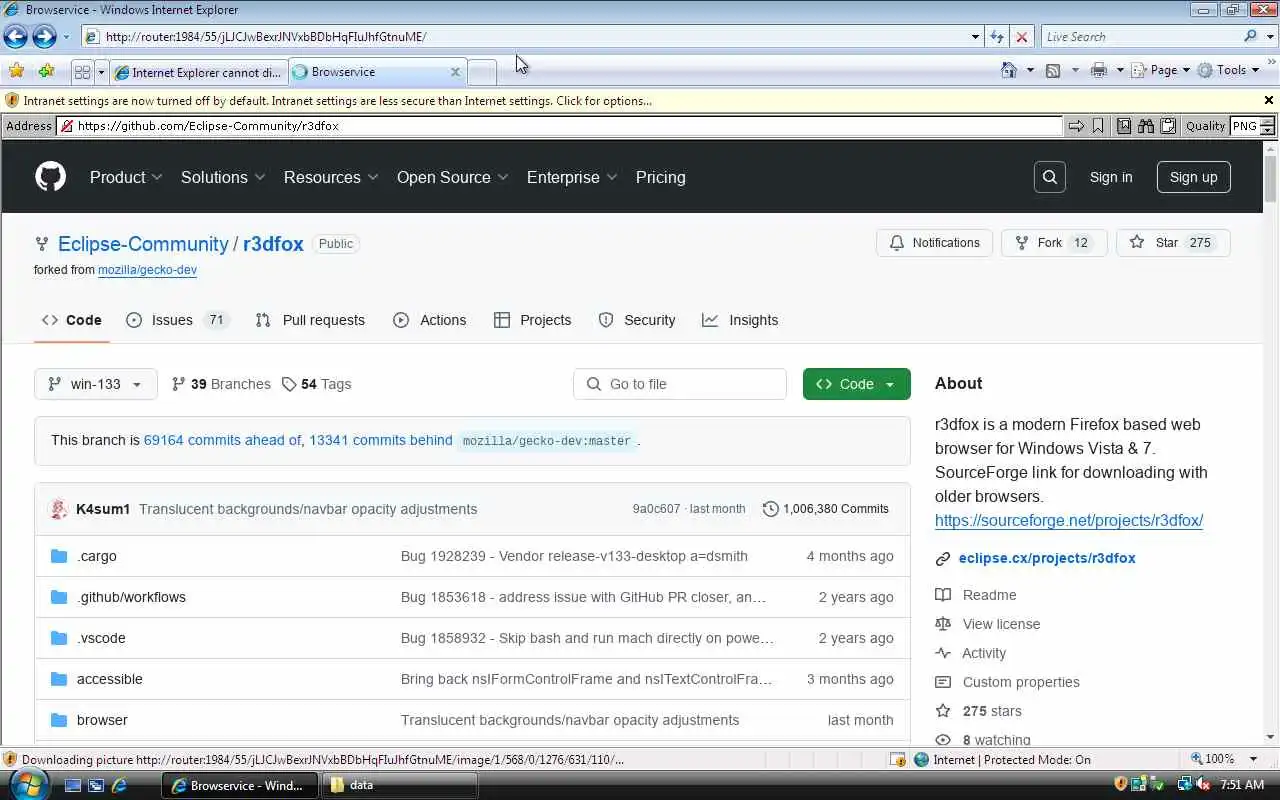Go forward with IE Forward arrow
The width and height of the screenshot is (1280, 800).
click(x=44, y=37)
